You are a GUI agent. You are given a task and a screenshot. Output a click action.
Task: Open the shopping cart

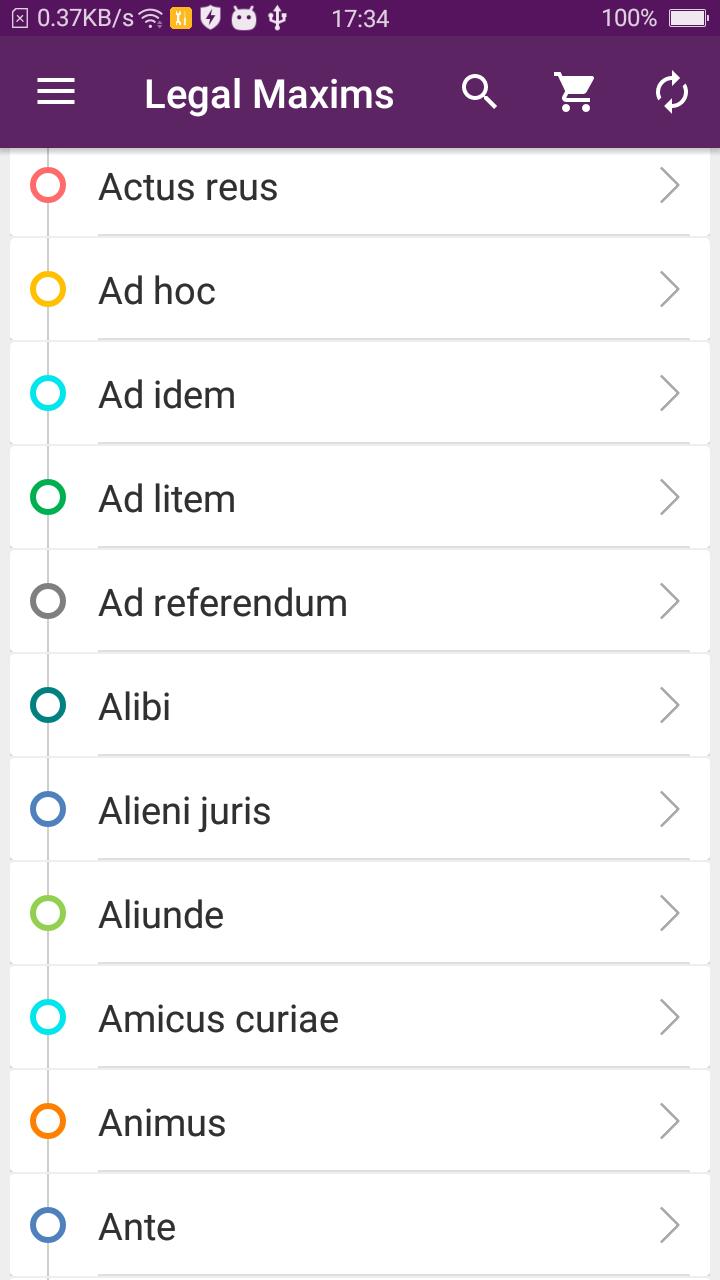click(575, 93)
